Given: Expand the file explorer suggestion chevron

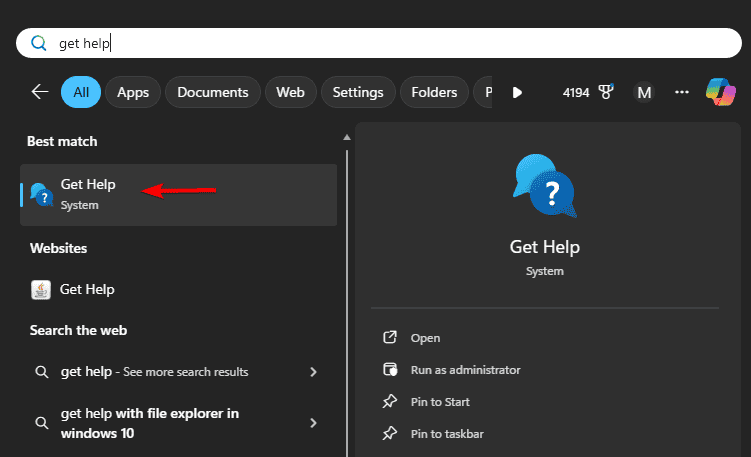Looking at the screenshot, I should pos(313,423).
